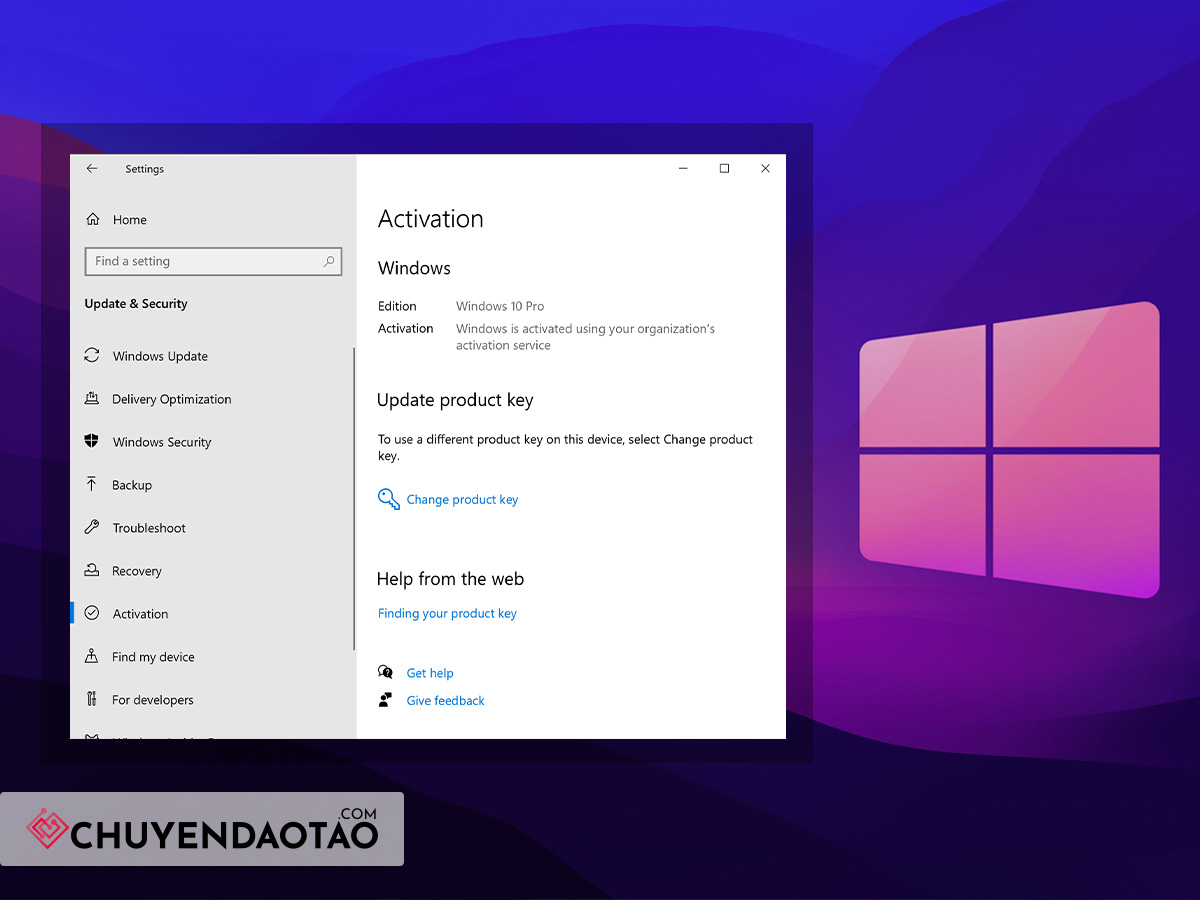Click the Windows Security shield icon
The height and width of the screenshot is (900, 1200).
(x=92, y=441)
